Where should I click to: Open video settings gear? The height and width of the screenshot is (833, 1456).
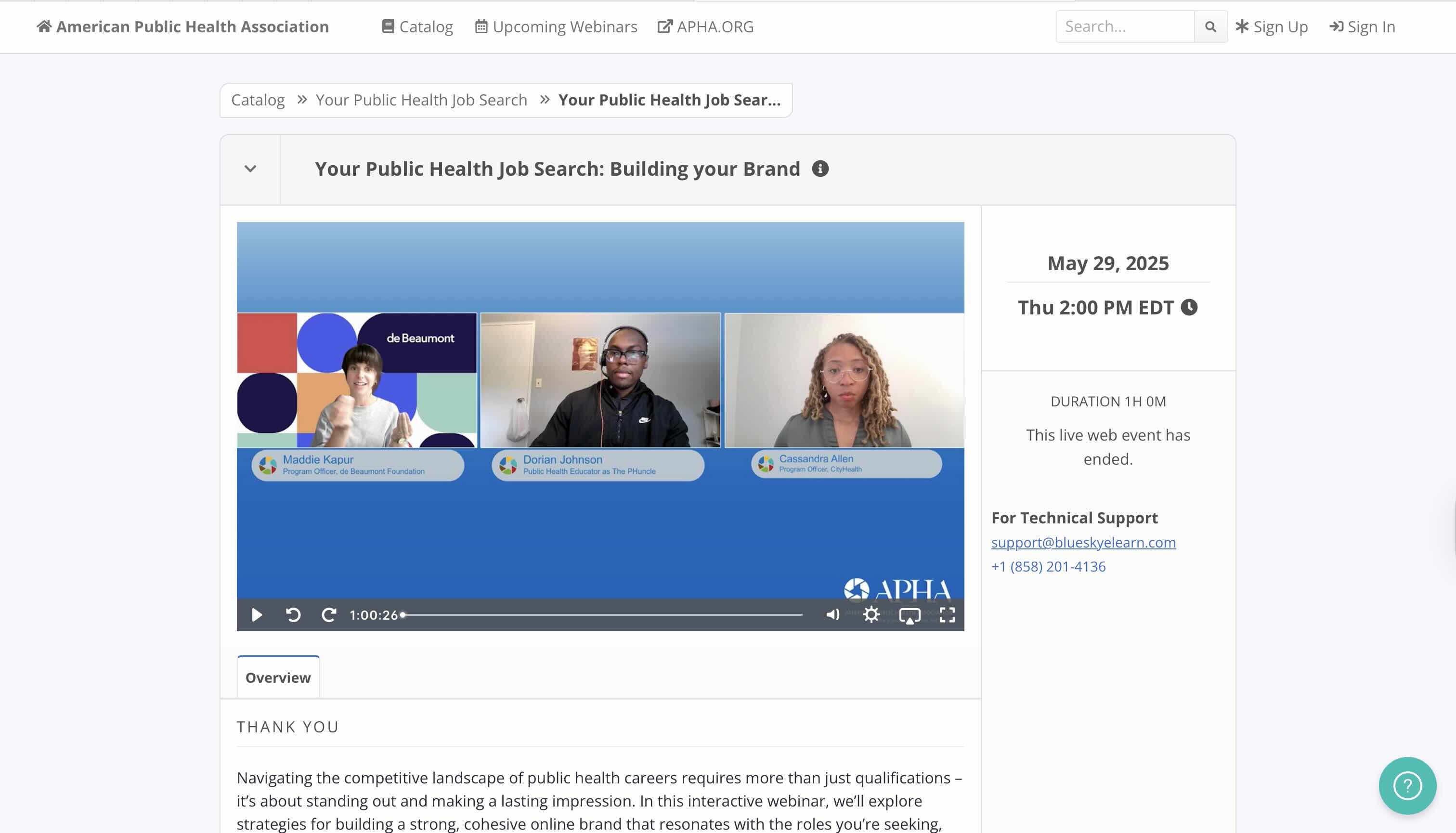(x=871, y=614)
